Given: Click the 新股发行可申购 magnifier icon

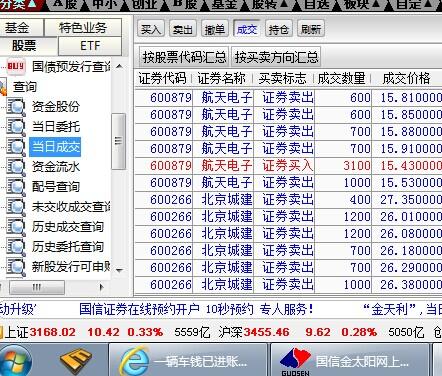Looking at the screenshot, I should pyautogui.click(x=15, y=267).
